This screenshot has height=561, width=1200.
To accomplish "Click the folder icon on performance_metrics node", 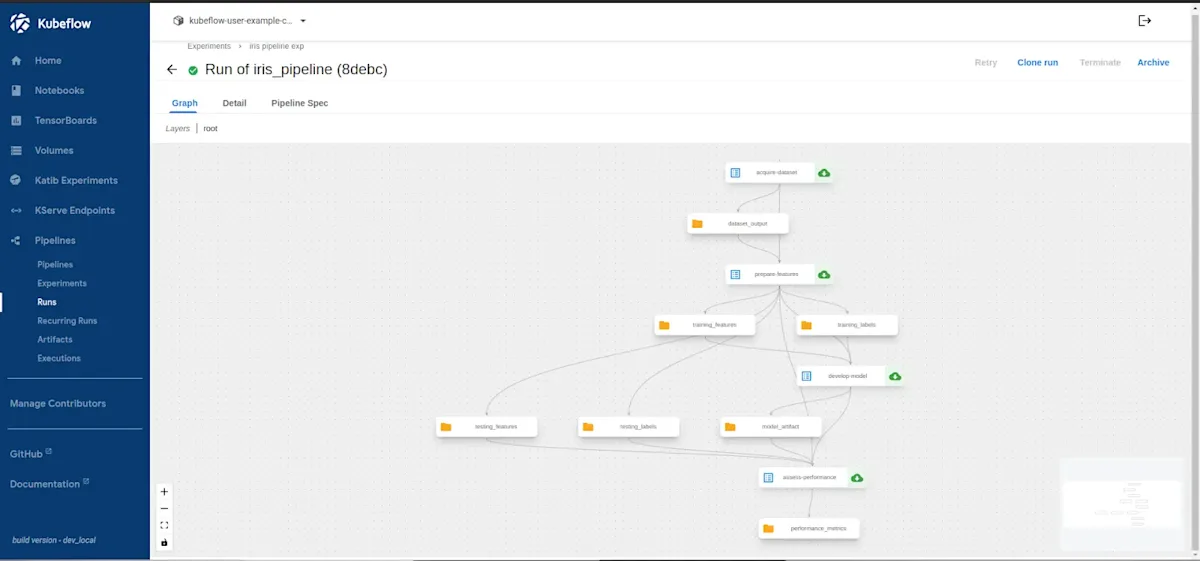I will click(x=768, y=529).
